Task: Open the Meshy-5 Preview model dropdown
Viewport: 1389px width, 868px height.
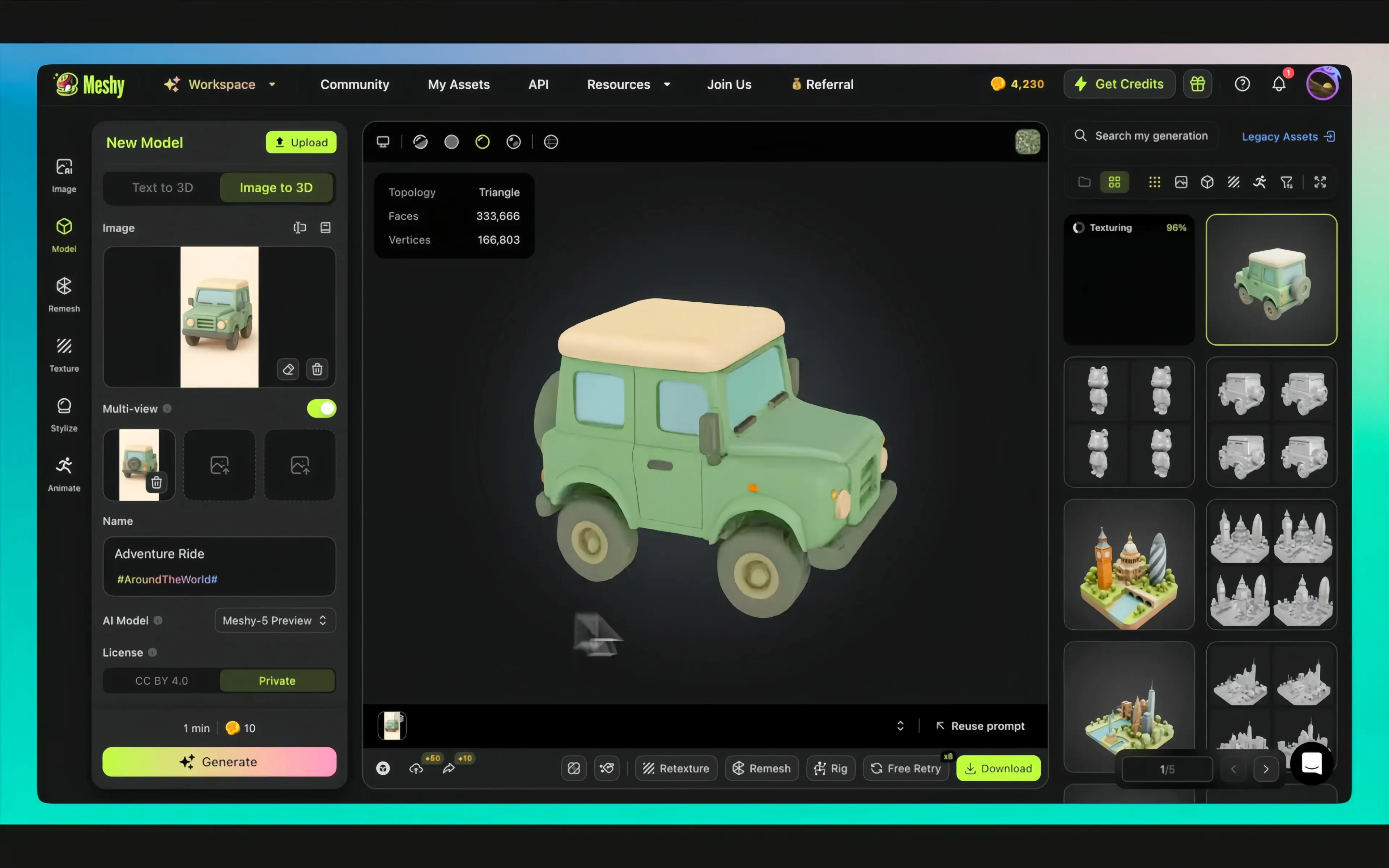Action: (x=275, y=620)
